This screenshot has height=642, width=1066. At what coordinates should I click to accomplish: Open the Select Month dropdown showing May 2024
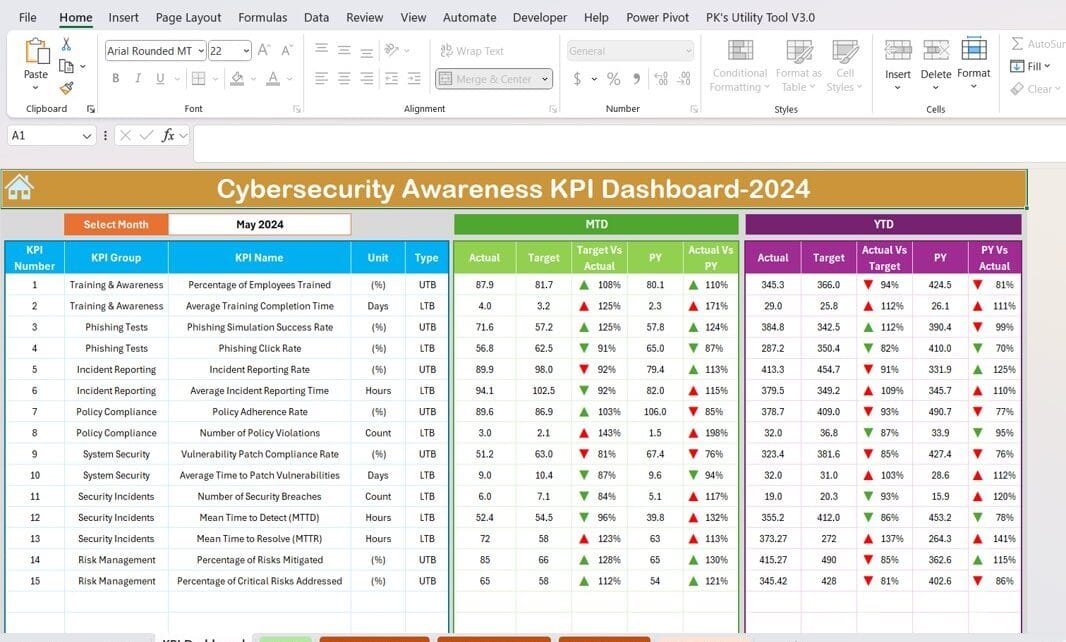point(260,225)
